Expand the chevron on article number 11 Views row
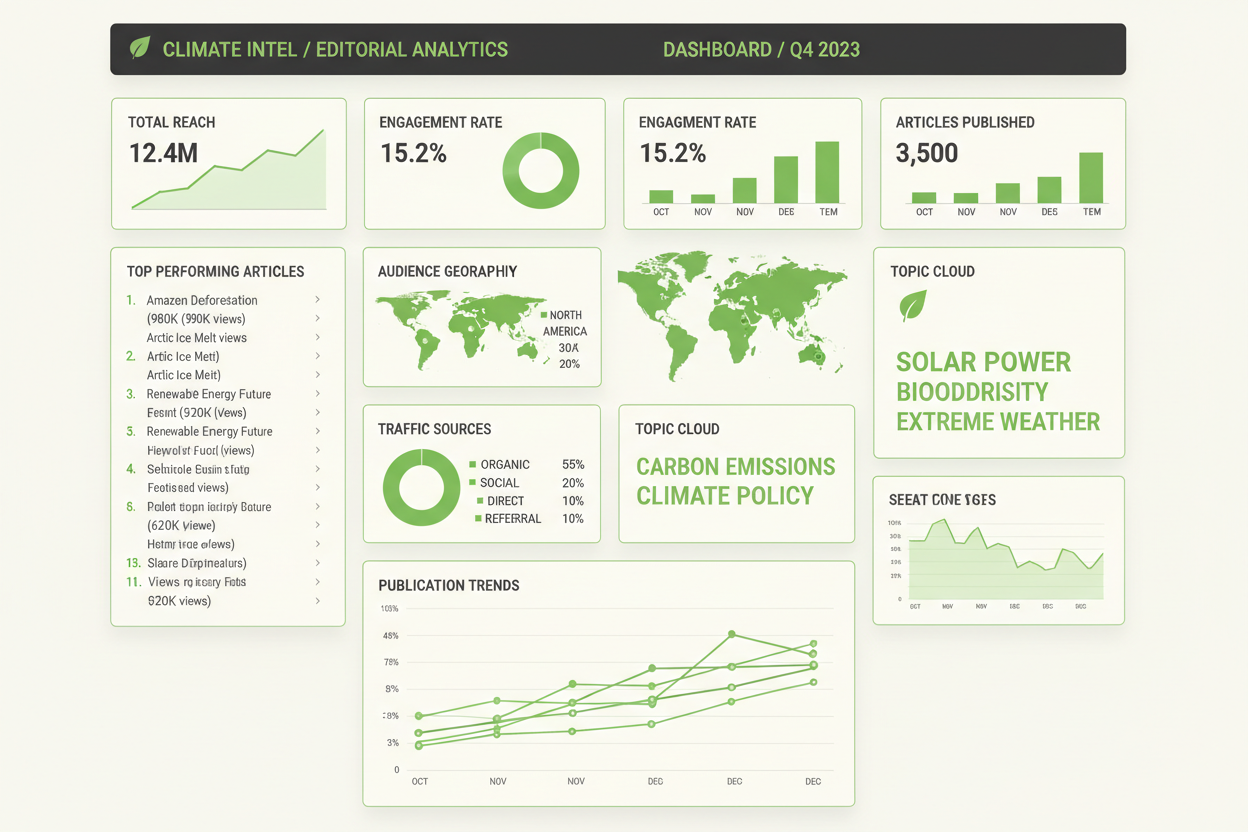This screenshot has width=1248, height=832. coord(318,581)
